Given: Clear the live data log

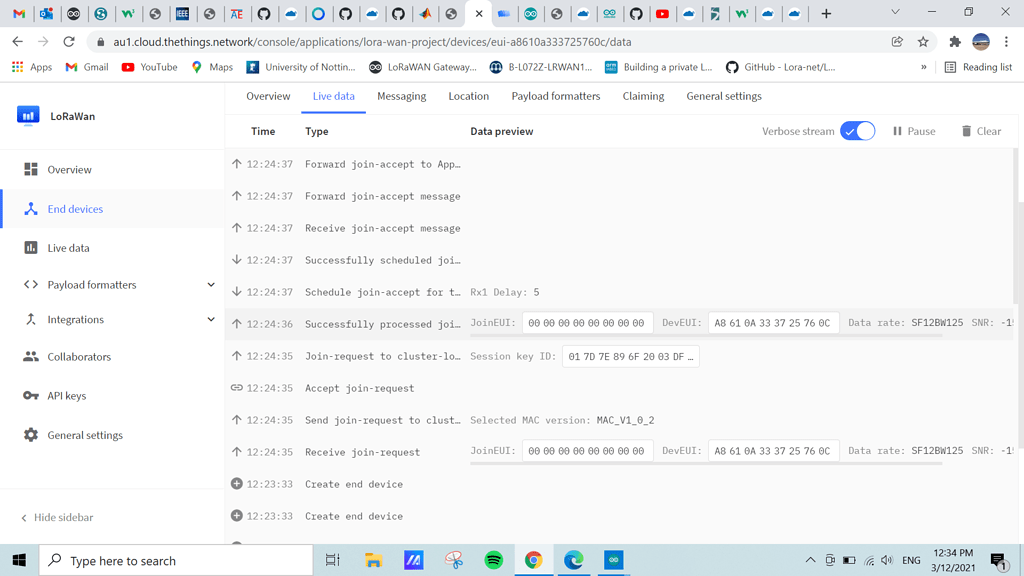Looking at the screenshot, I should 979,131.
